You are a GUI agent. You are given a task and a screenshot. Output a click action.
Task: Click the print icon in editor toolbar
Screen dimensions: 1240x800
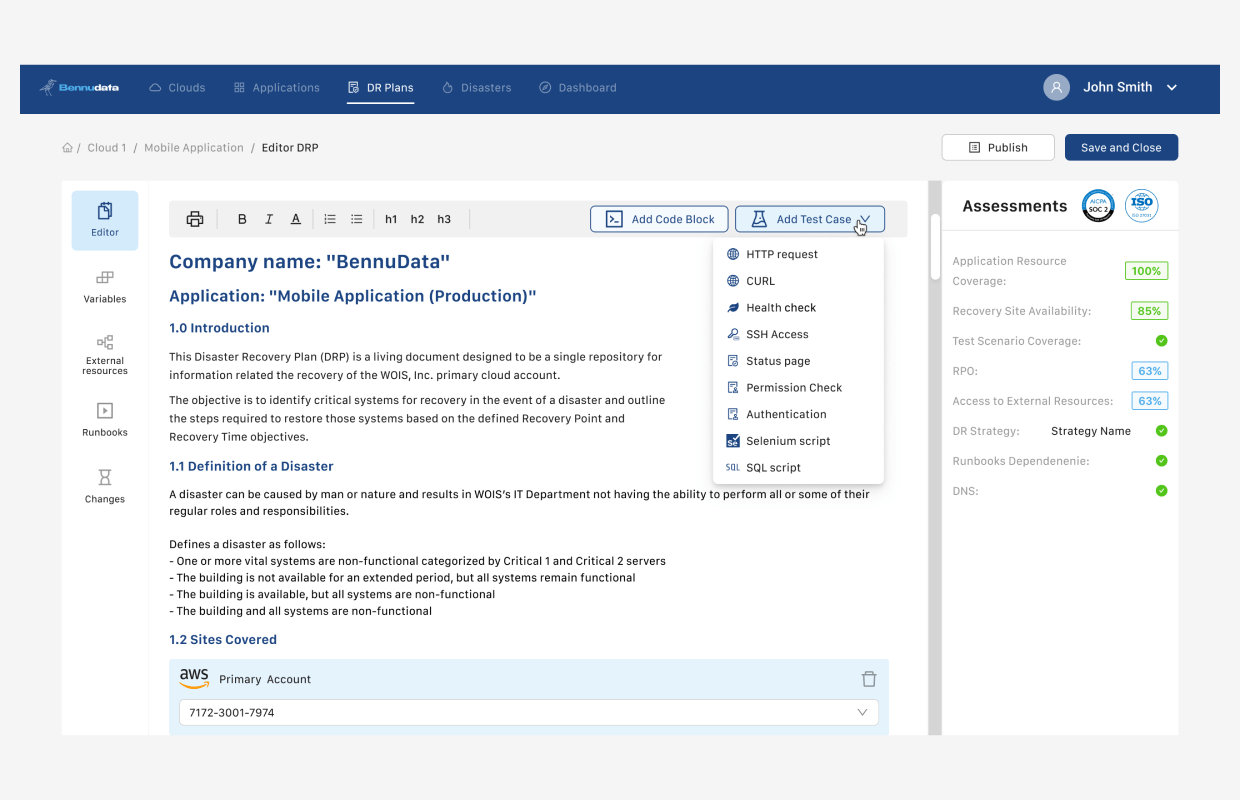pos(195,219)
